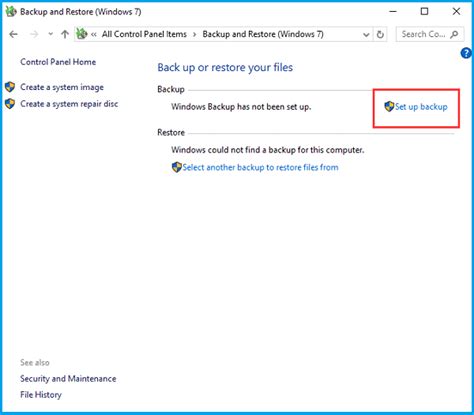The image size is (474, 415).
Task: Click the Back navigation arrow
Action: click(13, 34)
